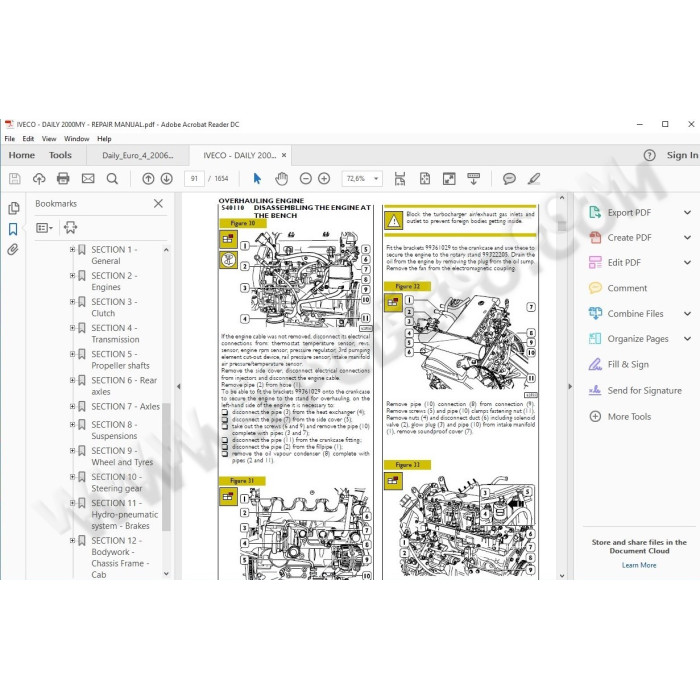Select SECTION 9 - Wheel and Tyres bookmark
Screen dimensions: 700x700
(122, 457)
